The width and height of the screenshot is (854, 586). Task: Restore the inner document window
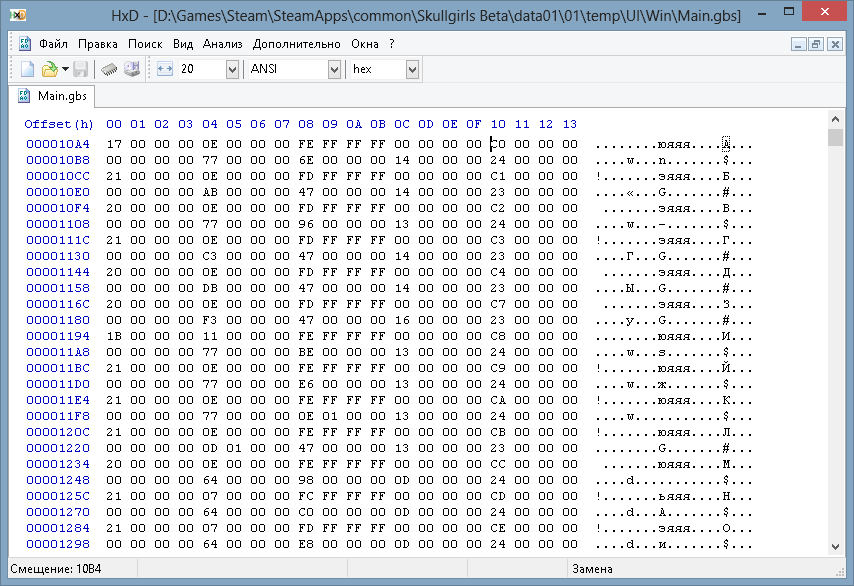816,44
